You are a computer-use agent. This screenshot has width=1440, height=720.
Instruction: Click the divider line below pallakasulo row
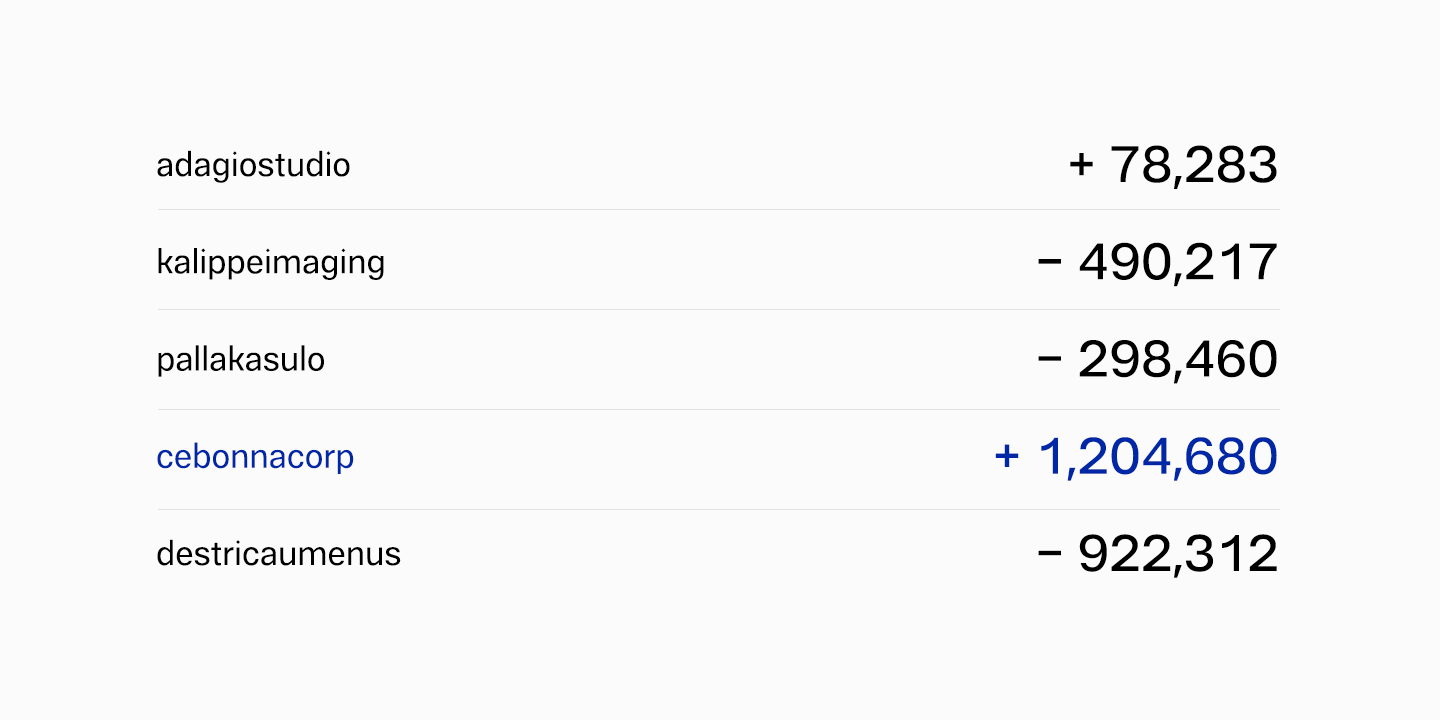pyautogui.click(x=718, y=410)
